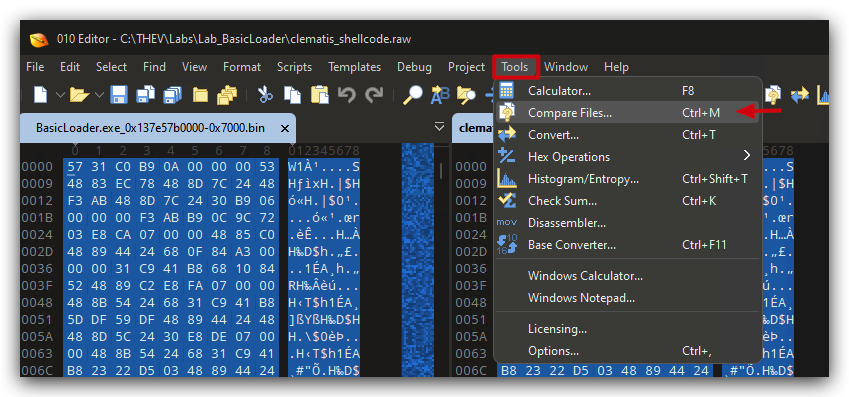Open the Format menu
The width and height of the screenshot is (849, 397).
242,67
